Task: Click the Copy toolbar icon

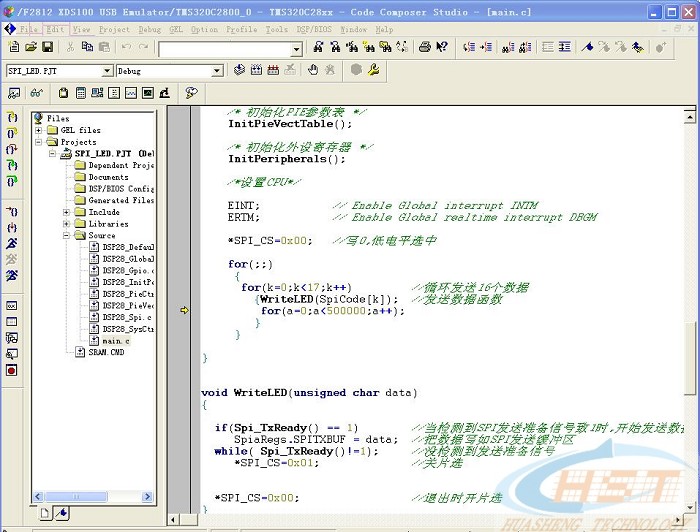Action: (x=87, y=46)
